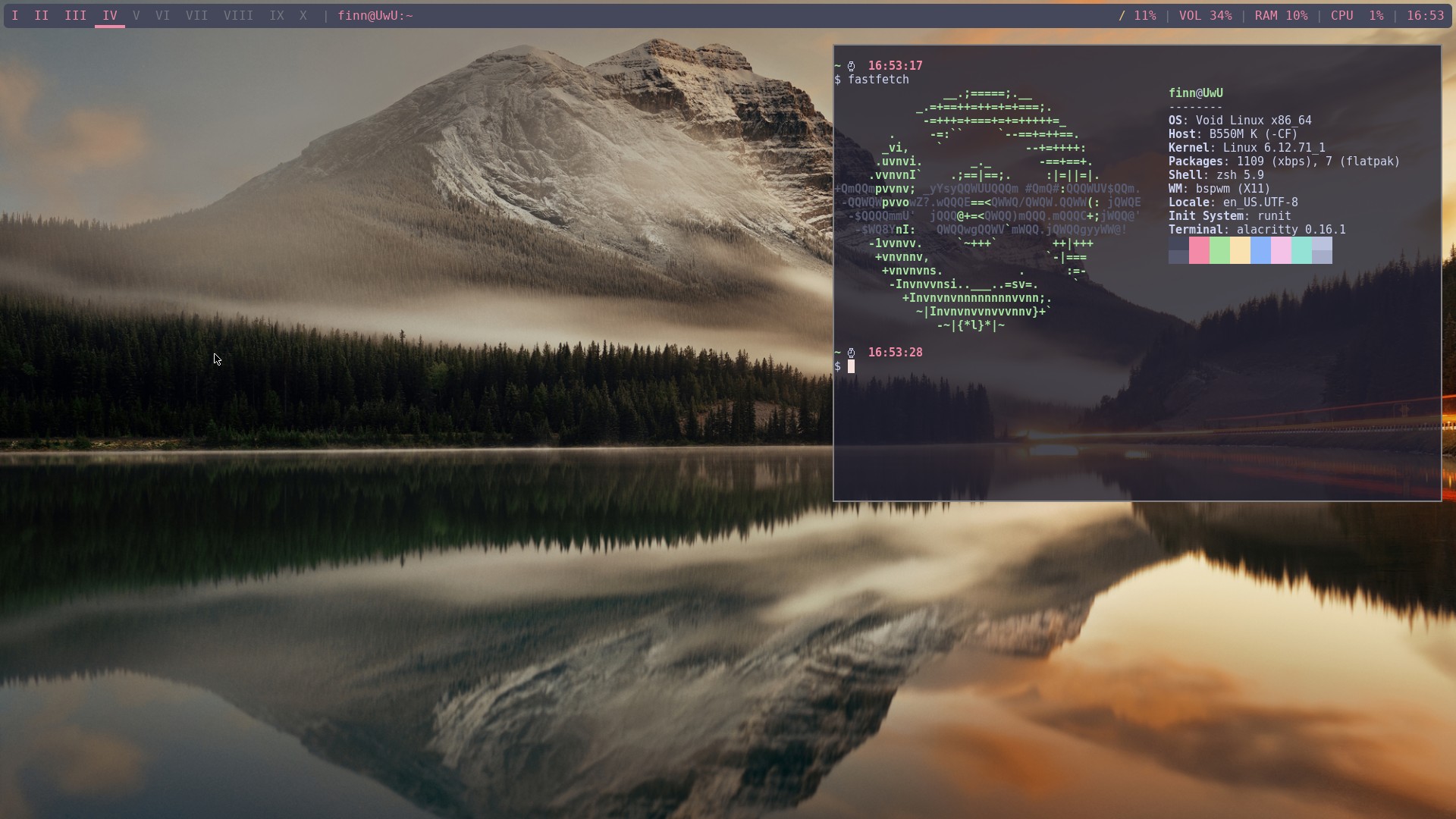Switch to workspace I in the bar

pos(15,15)
